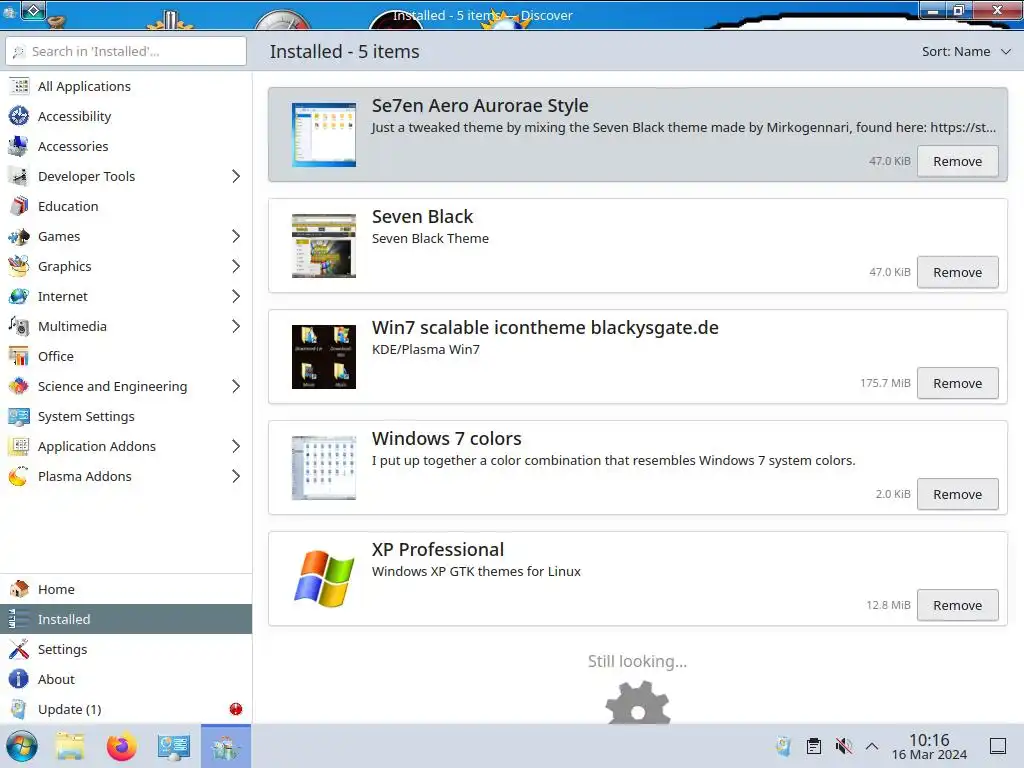1024x768 pixels.
Task: Click the Seven Black title text
Action: [423, 216]
